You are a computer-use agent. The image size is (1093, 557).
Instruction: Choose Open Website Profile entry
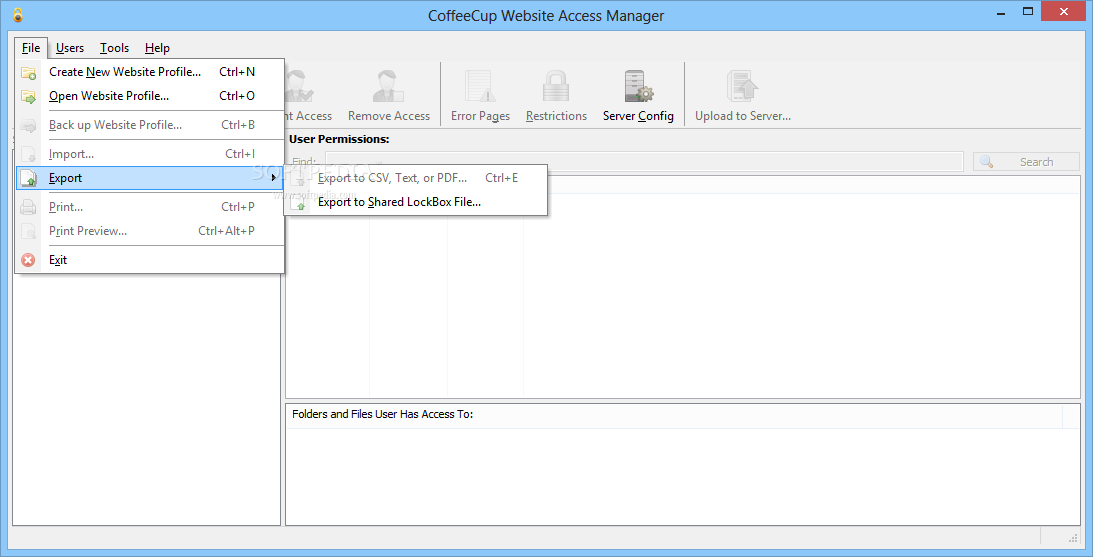point(149,96)
